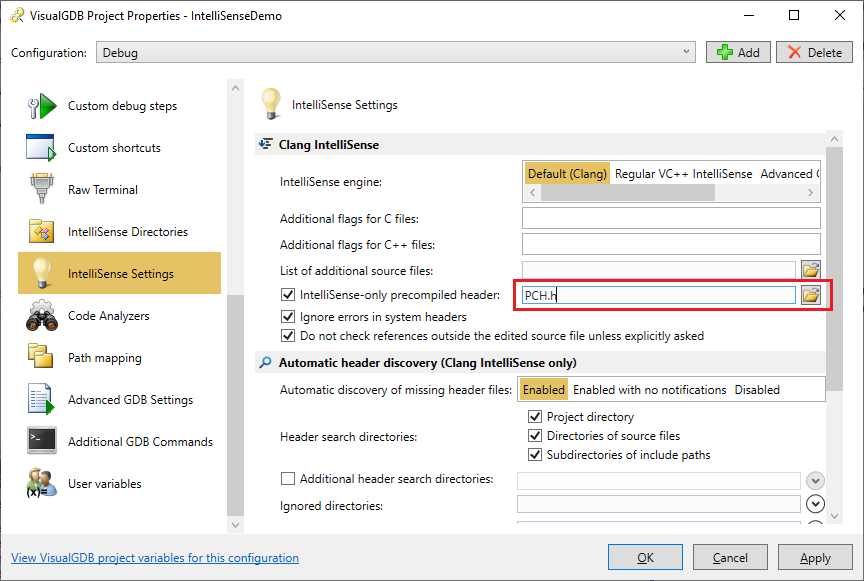Viewport: 864px width, 581px height.
Task: Click the IntelliSense Directories folder icon
Action: click(x=41, y=231)
